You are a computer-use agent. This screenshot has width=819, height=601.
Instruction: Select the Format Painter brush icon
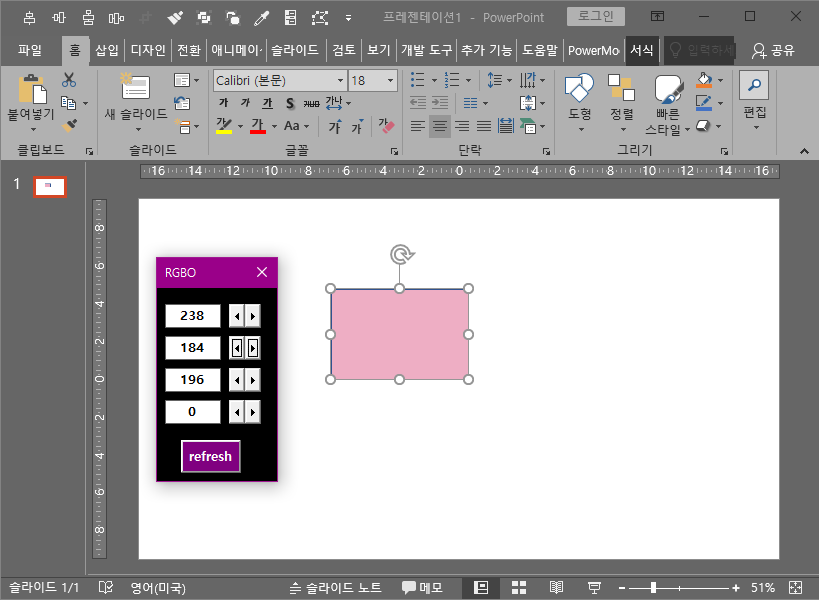pos(69,125)
